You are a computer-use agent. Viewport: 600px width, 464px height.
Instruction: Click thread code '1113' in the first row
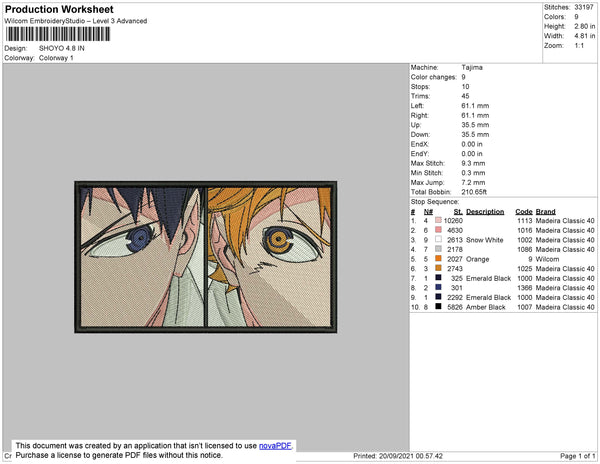[x=525, y=221]
